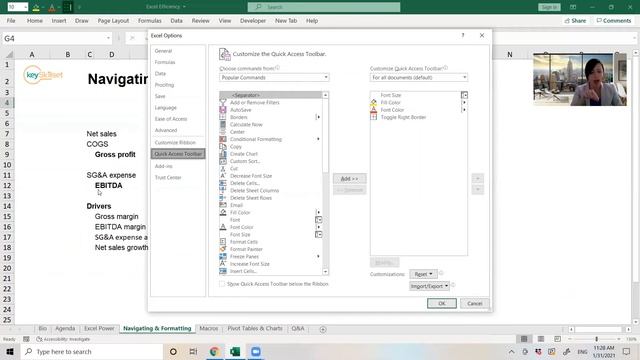This screenshot has height=360, width=640.
Task: Cancel the Excel Options dialog
Action: (474, 303)
